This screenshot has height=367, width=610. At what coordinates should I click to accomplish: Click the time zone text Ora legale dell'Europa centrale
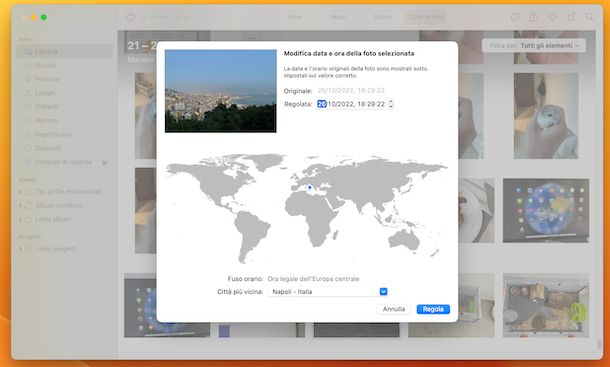click(x=313, y=279)
